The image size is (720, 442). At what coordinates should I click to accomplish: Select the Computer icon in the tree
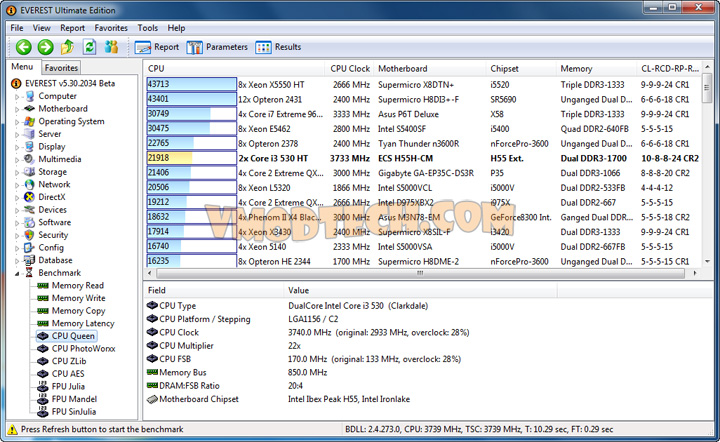click(x=30, y=96)
